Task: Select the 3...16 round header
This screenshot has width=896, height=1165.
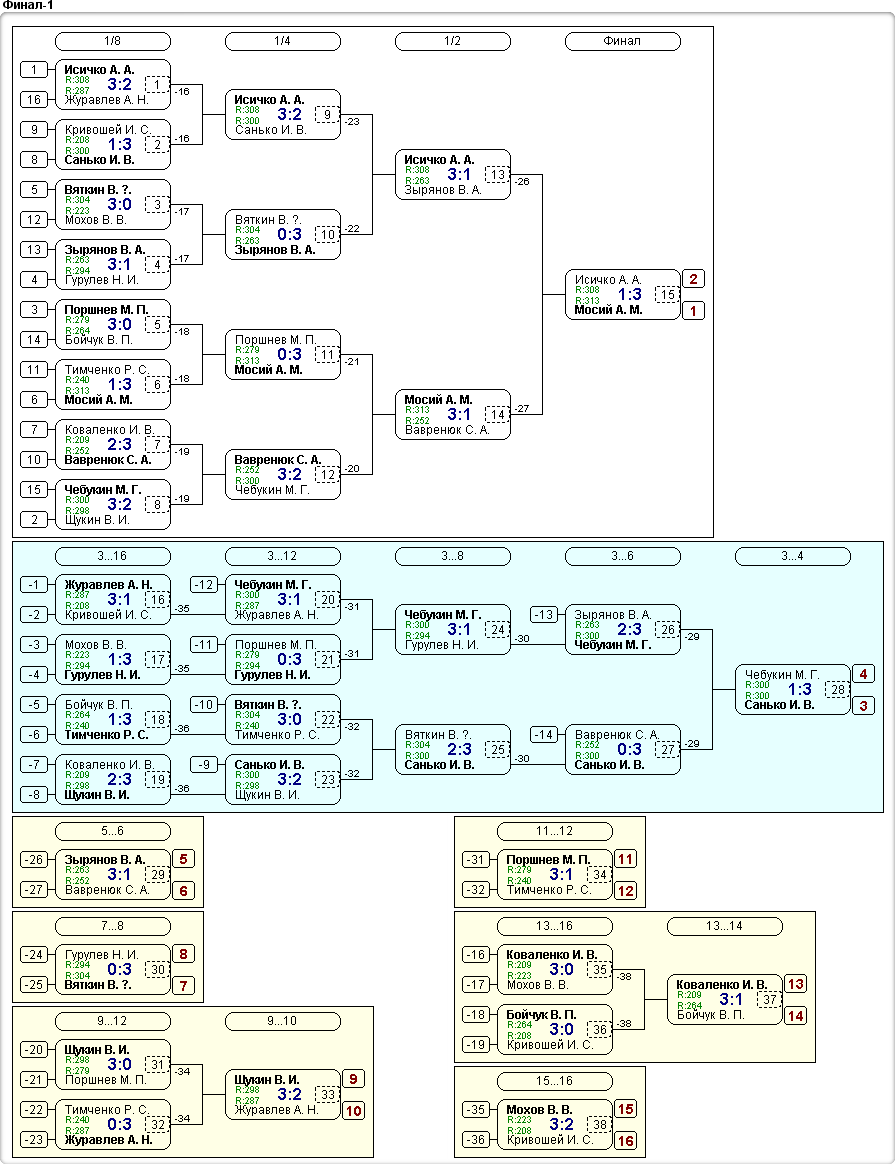Action: 113,556
